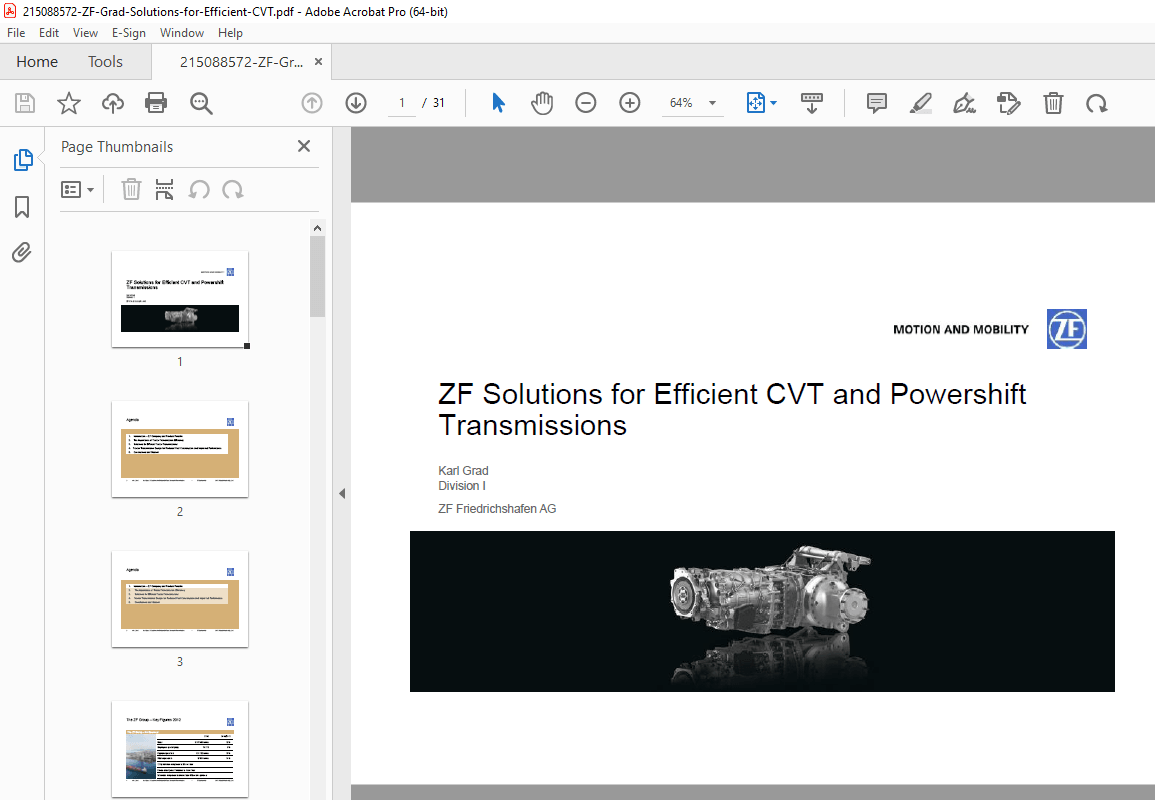This screenshot has height=800, width=1155.
Task: Click the Search document magnifier icon
Action: coord(200,103)
